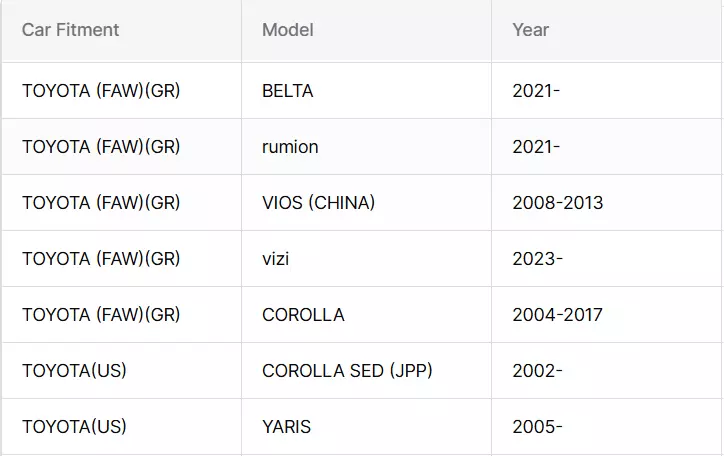Image resolution: width=724 pixels, height=456 pixels.
Task: Click TOYOTA(US) in the YARIS row
Action: [x=74, y=427]
